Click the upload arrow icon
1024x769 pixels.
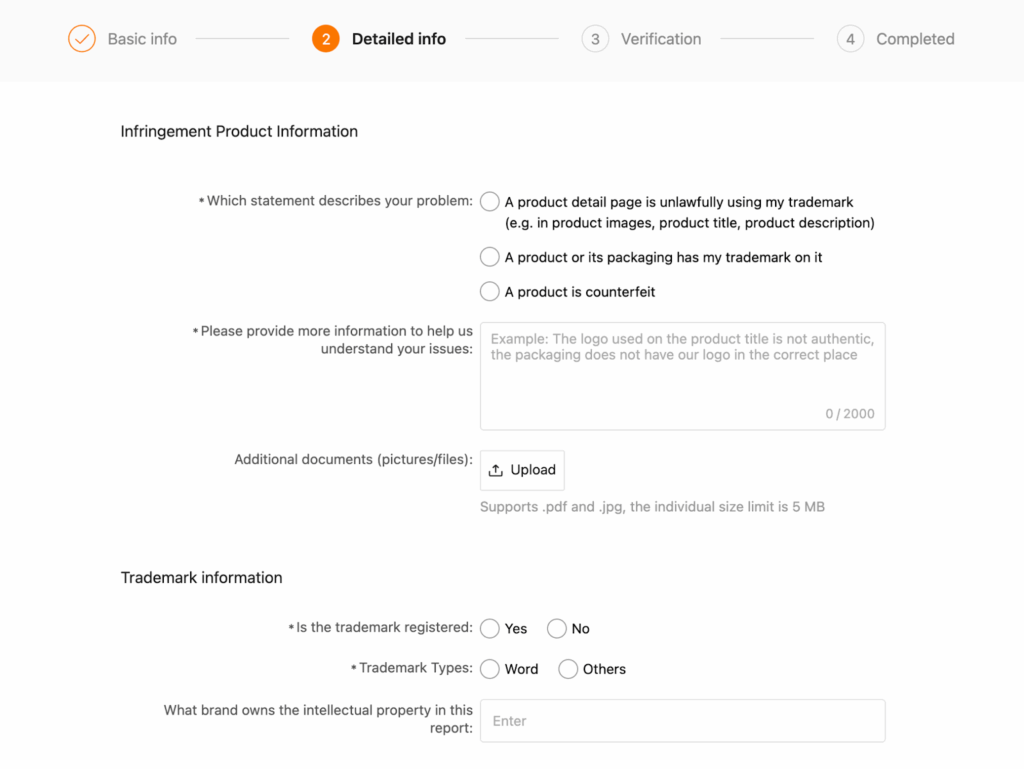496,470
